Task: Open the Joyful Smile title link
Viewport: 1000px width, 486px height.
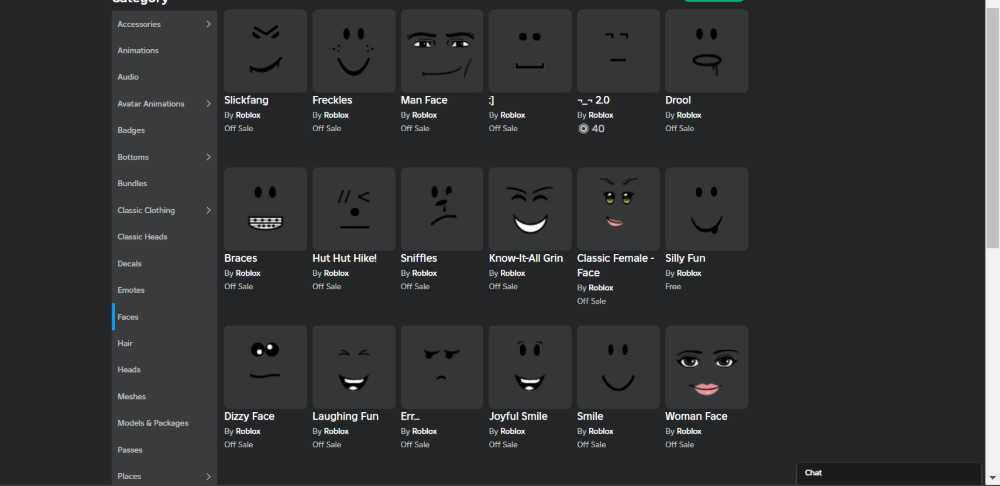Action: tap(518, 416)
